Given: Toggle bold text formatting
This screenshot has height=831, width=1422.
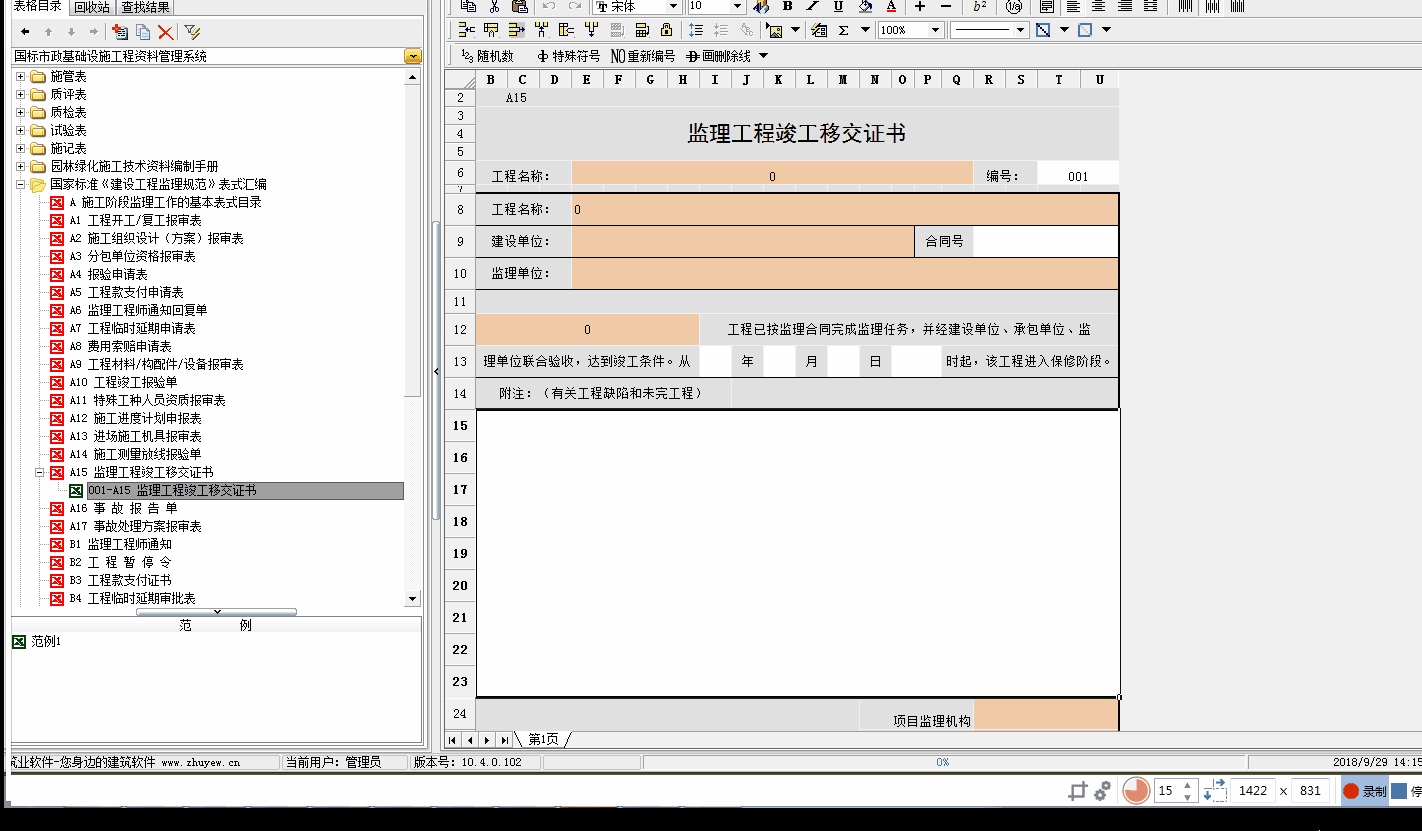Looking at the screenshot, I should (787, 6).
